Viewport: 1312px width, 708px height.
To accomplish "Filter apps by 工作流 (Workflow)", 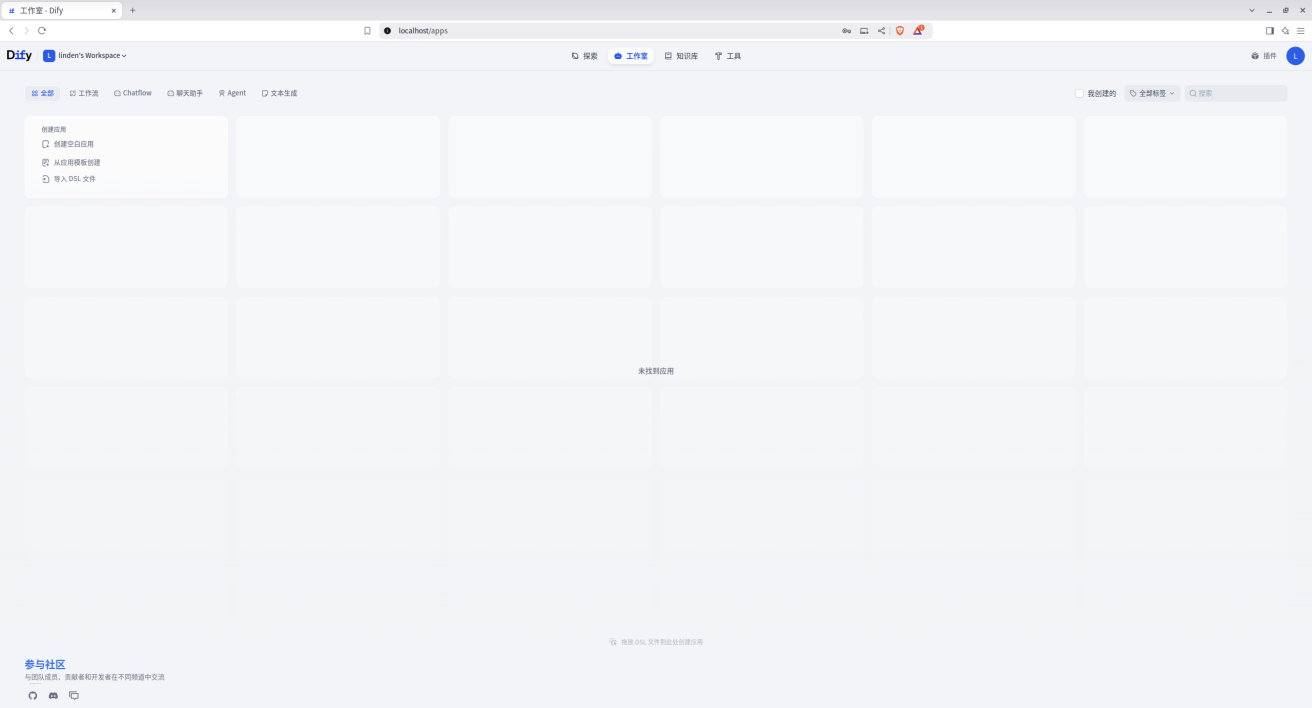I will tap(84, 93).
